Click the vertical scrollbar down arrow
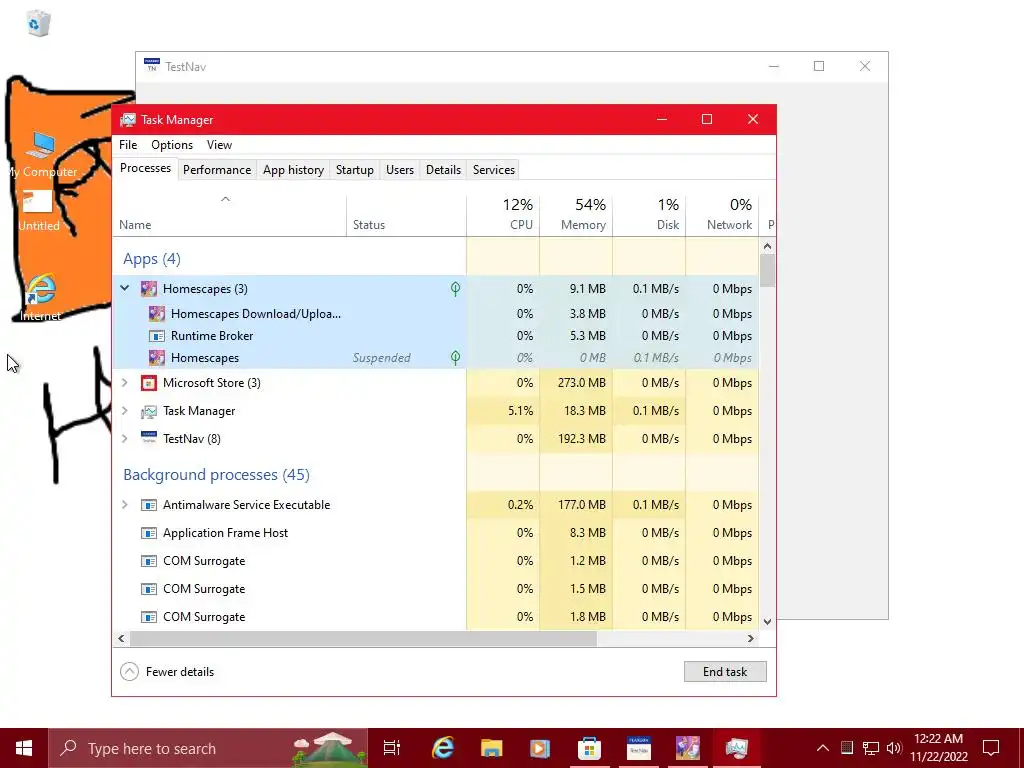 (767, 622)
